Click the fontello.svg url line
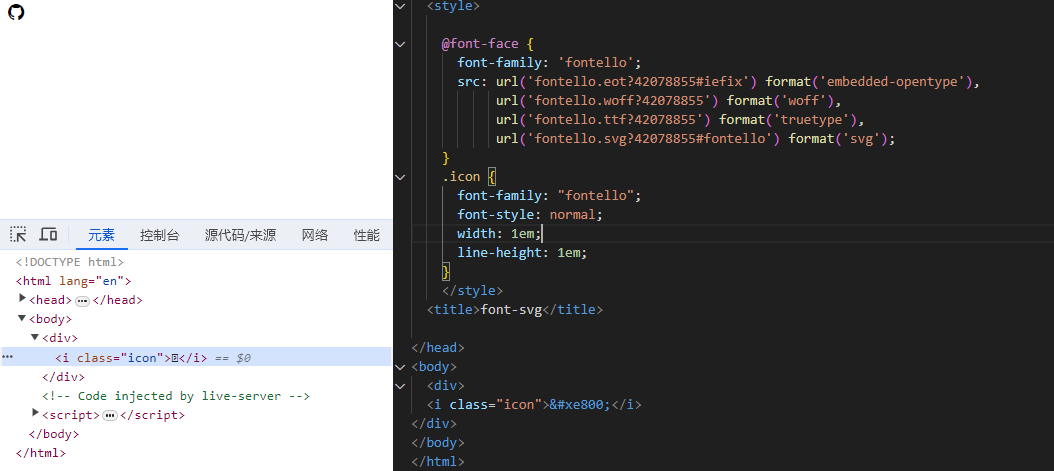The image size is (1054, 471). click(696, 139)
